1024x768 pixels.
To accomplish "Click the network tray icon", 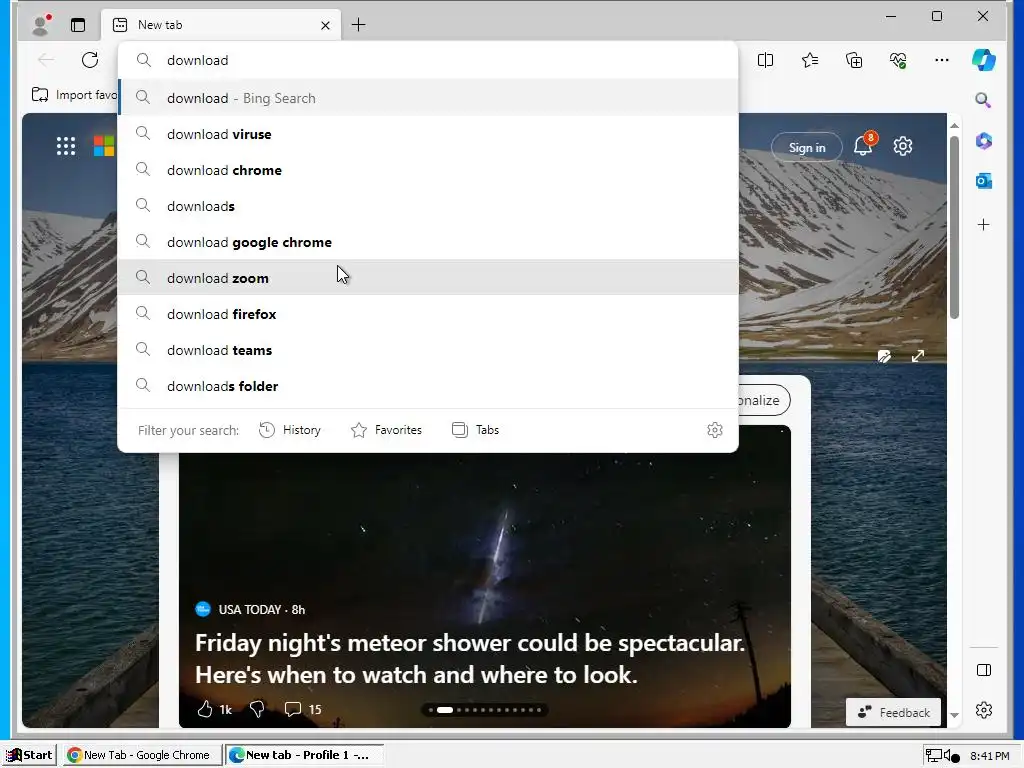I will click(x=934, y=756).
